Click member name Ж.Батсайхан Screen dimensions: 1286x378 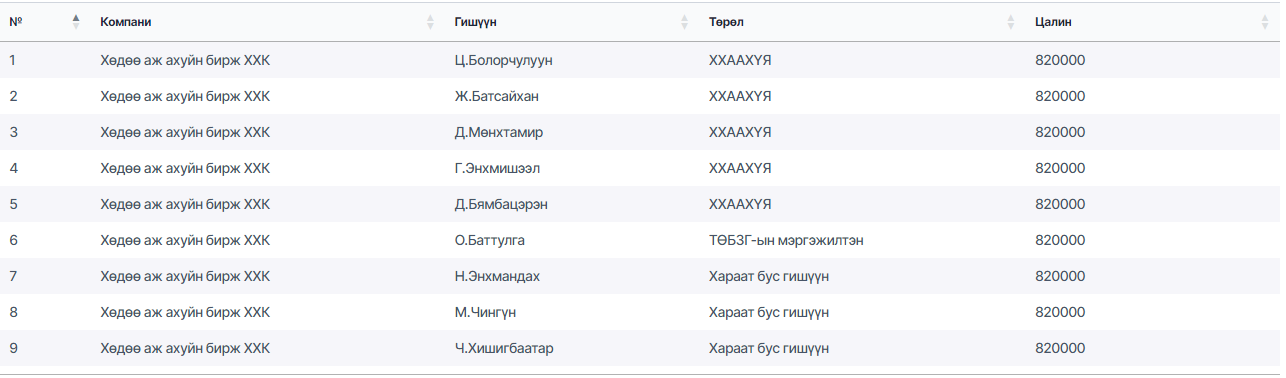[496, 96]
